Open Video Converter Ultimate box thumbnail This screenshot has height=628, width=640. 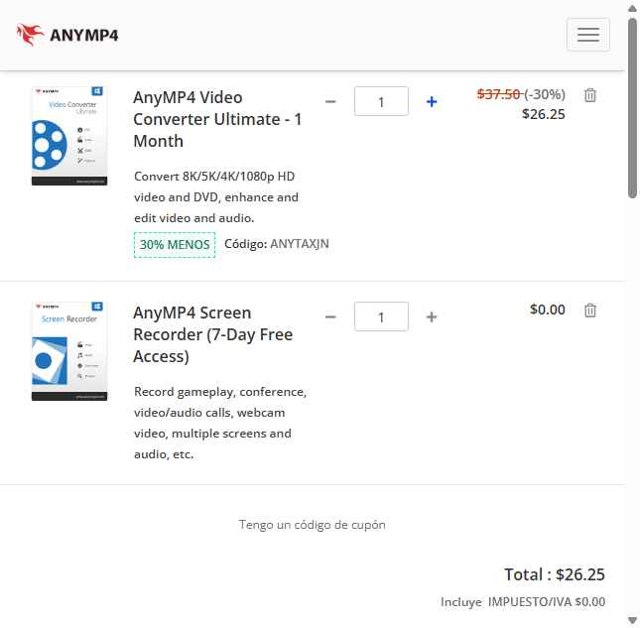(x=69, y=136)
